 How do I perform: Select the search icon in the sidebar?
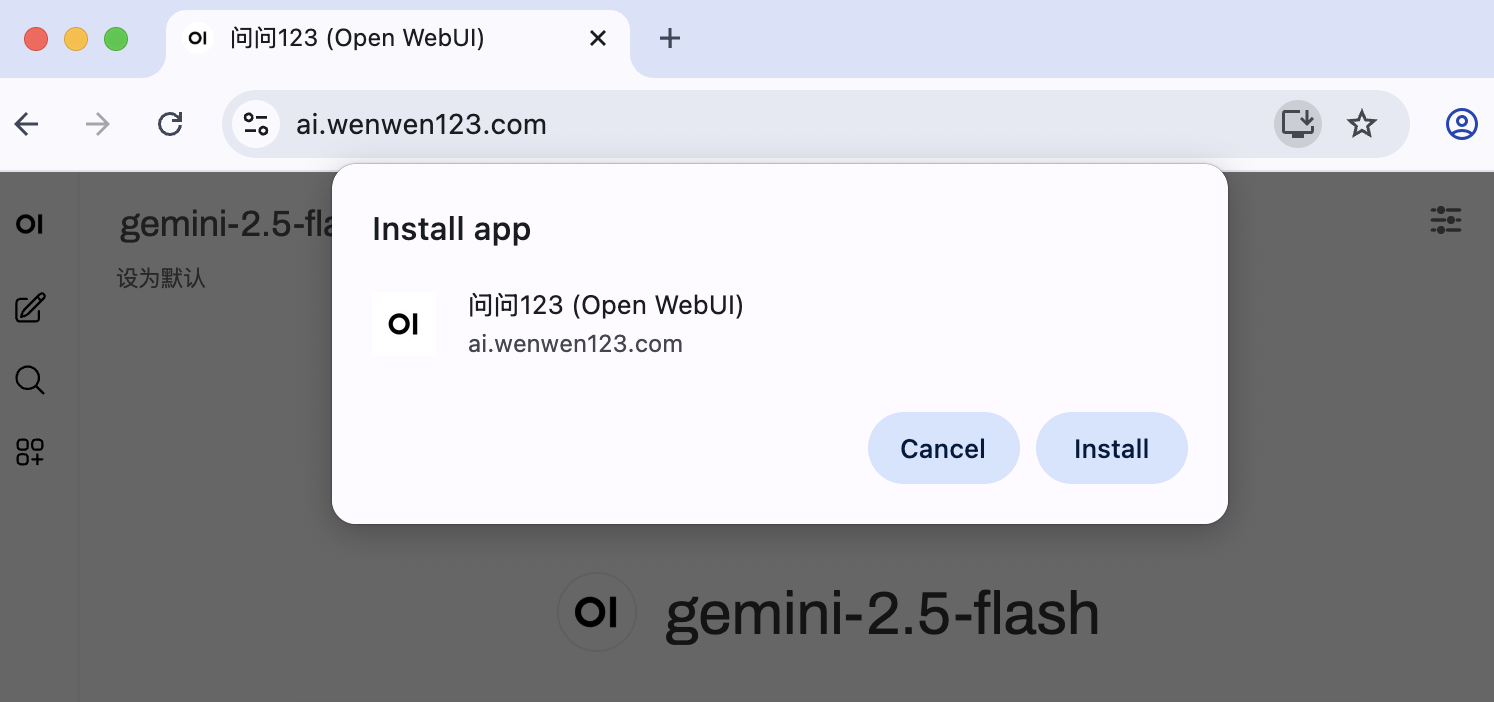(30, 380)
